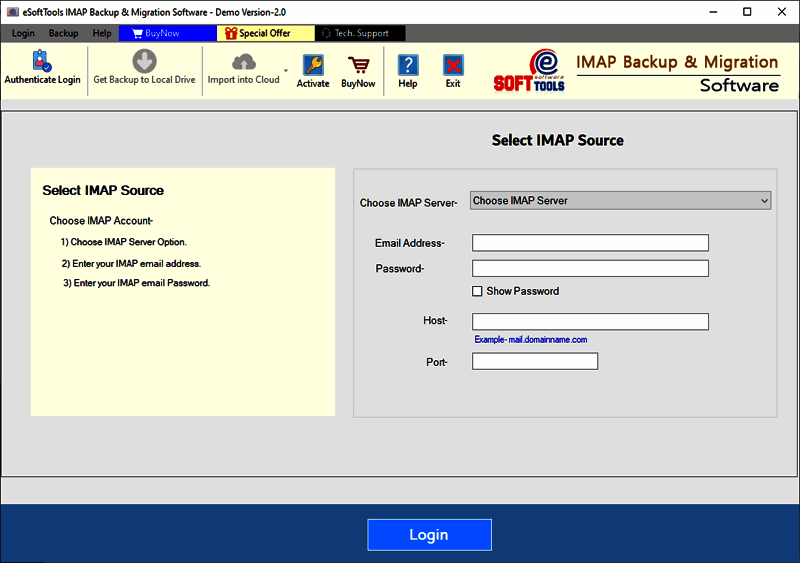
Task: Click the Authenticate Login toolbar icon
Action: (42, 62)
